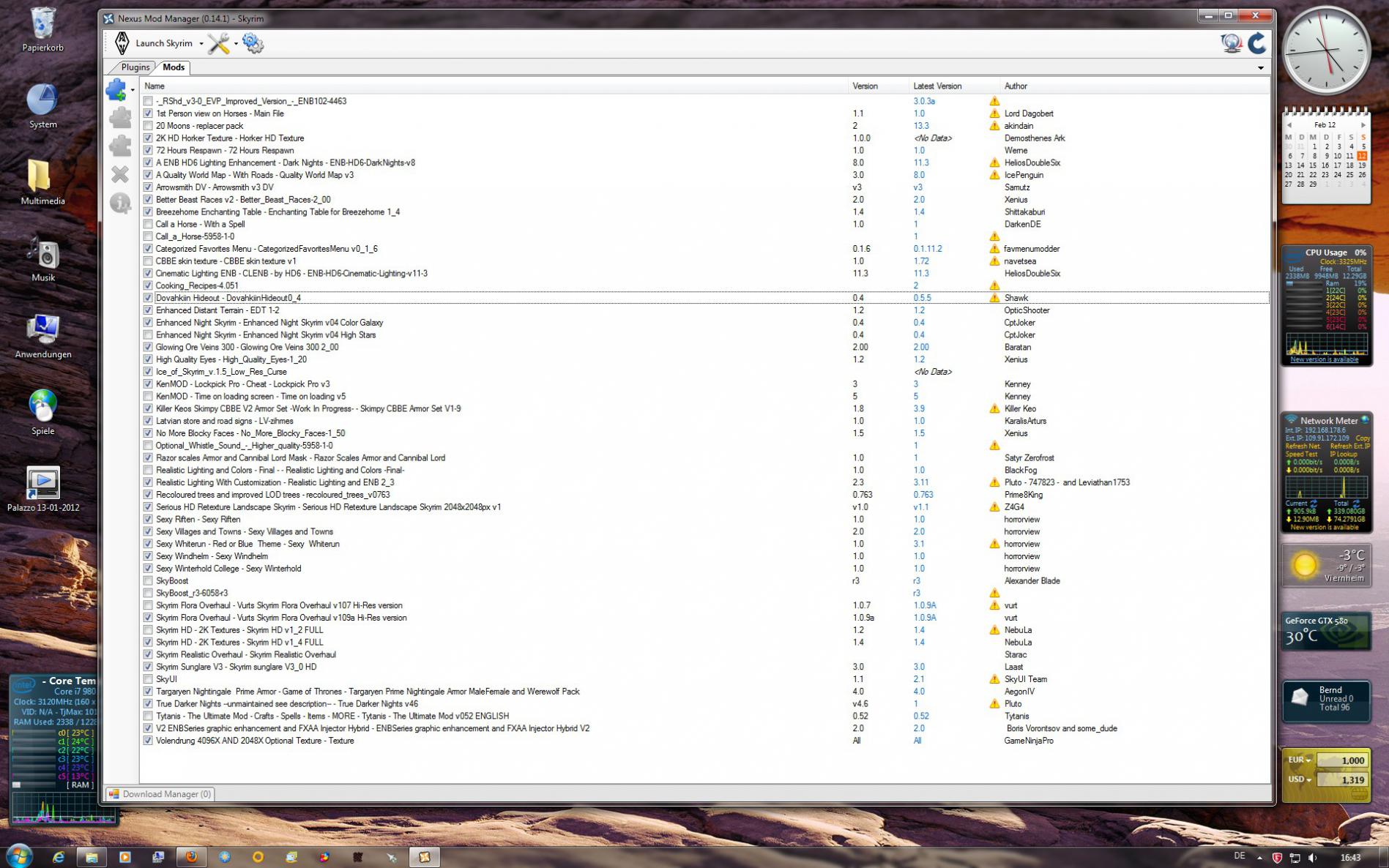The image size is (1389, 868).
Task: Switch to the Plugins tab
Action: [x=135, y=67]
